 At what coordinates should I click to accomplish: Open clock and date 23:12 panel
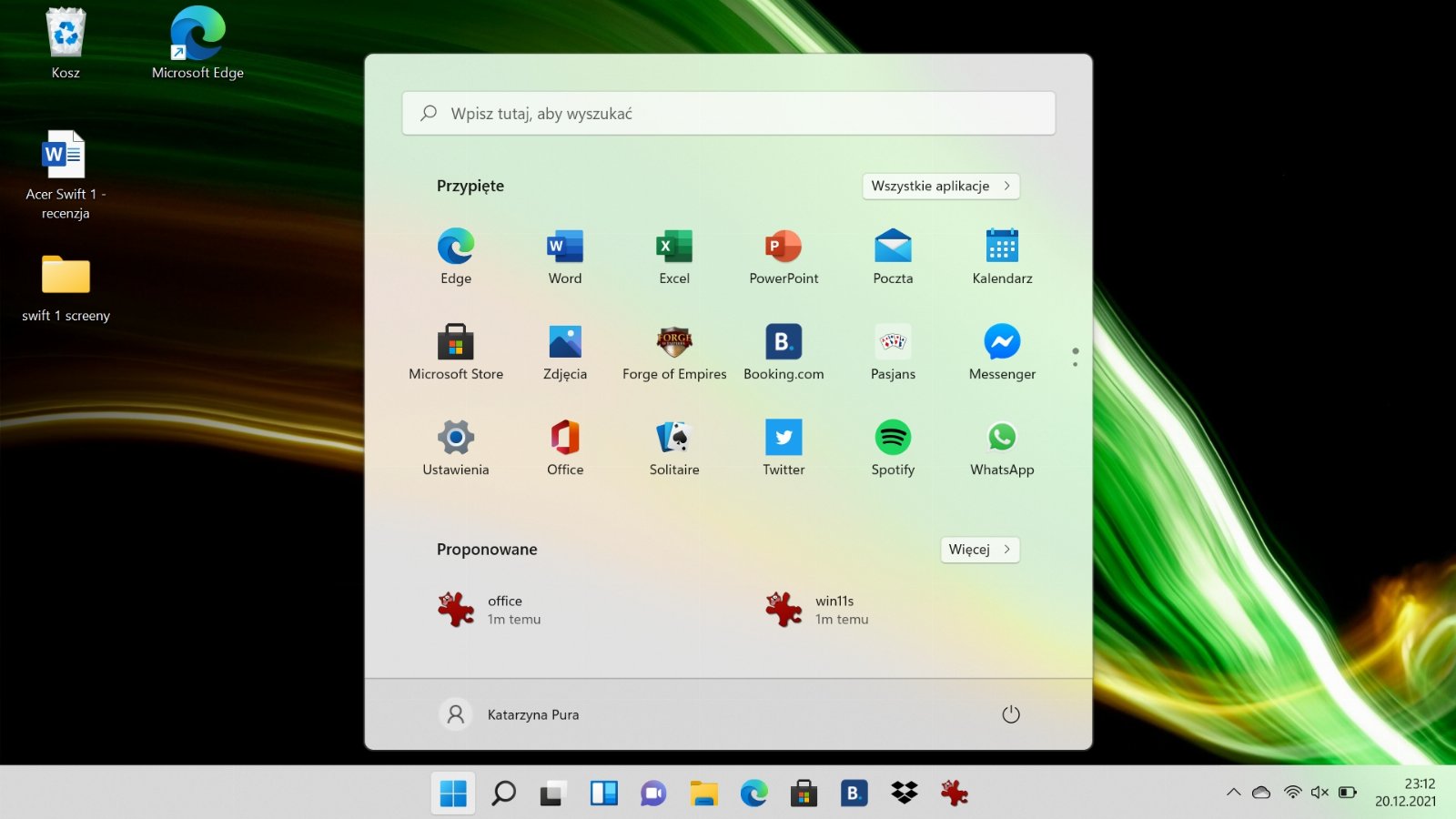click(x=1406, y=793)
